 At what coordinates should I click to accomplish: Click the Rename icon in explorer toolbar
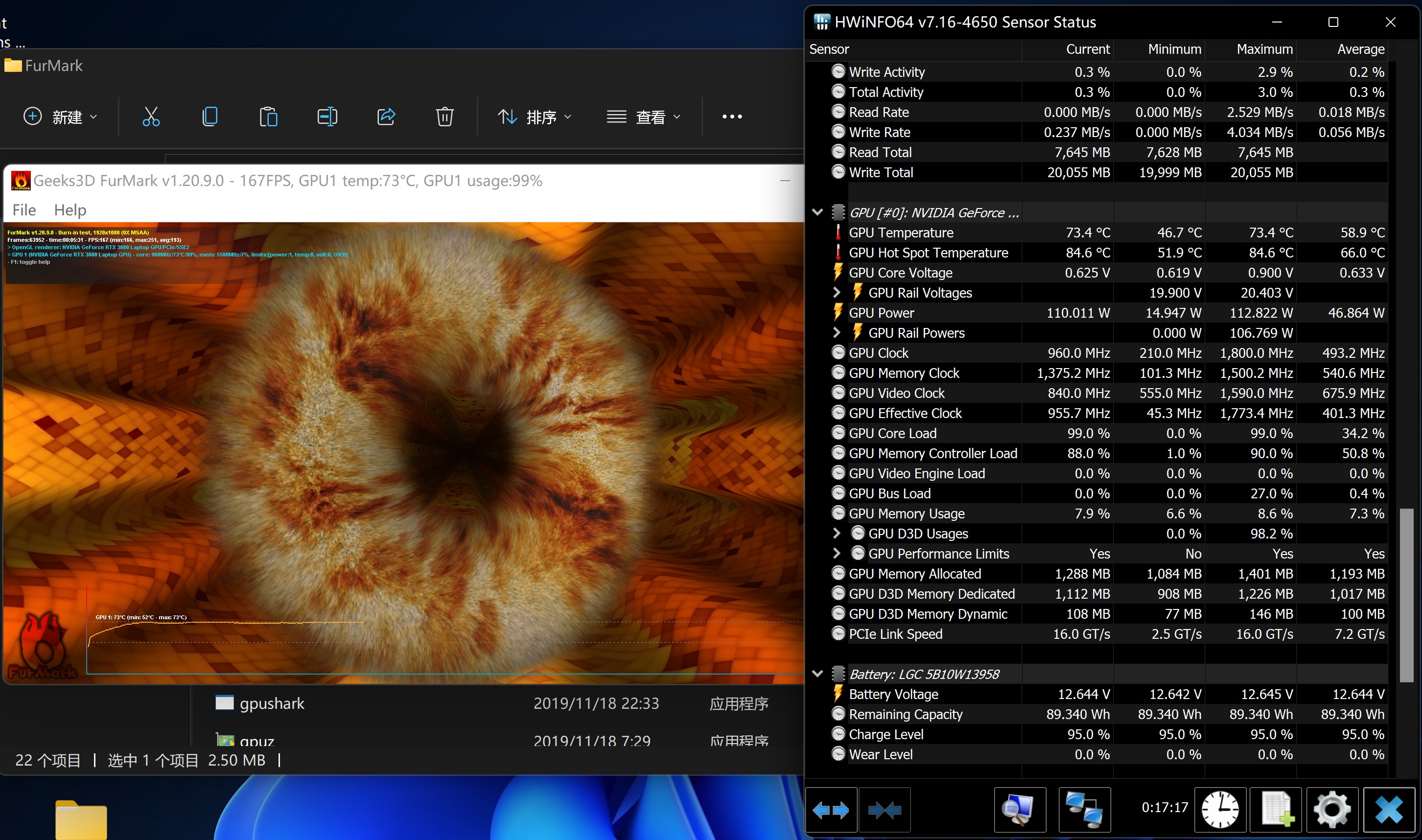click(x=327, y=117)
